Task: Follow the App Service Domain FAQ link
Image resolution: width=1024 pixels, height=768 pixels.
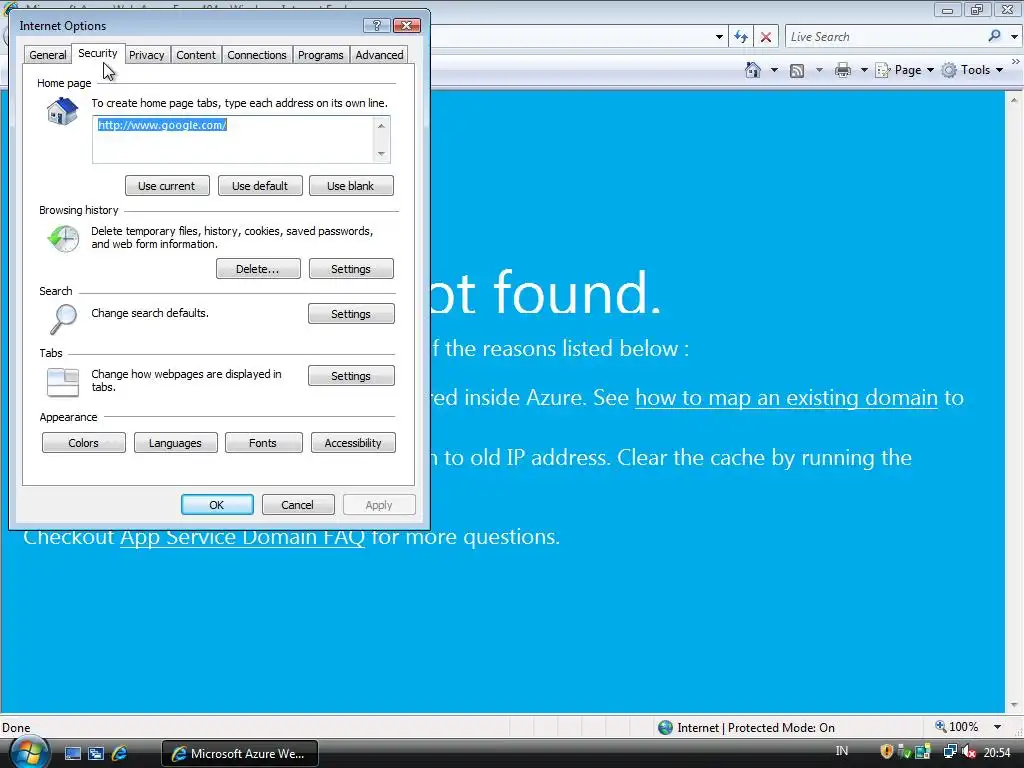Action: [242, 537]
